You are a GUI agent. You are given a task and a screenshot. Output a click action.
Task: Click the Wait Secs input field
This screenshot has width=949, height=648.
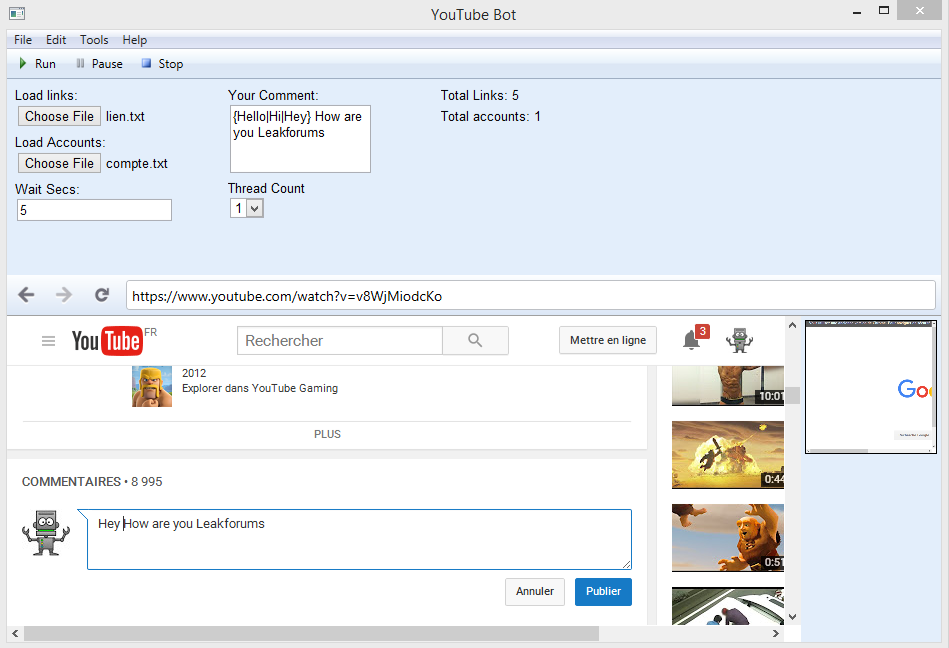click(94, 210)
